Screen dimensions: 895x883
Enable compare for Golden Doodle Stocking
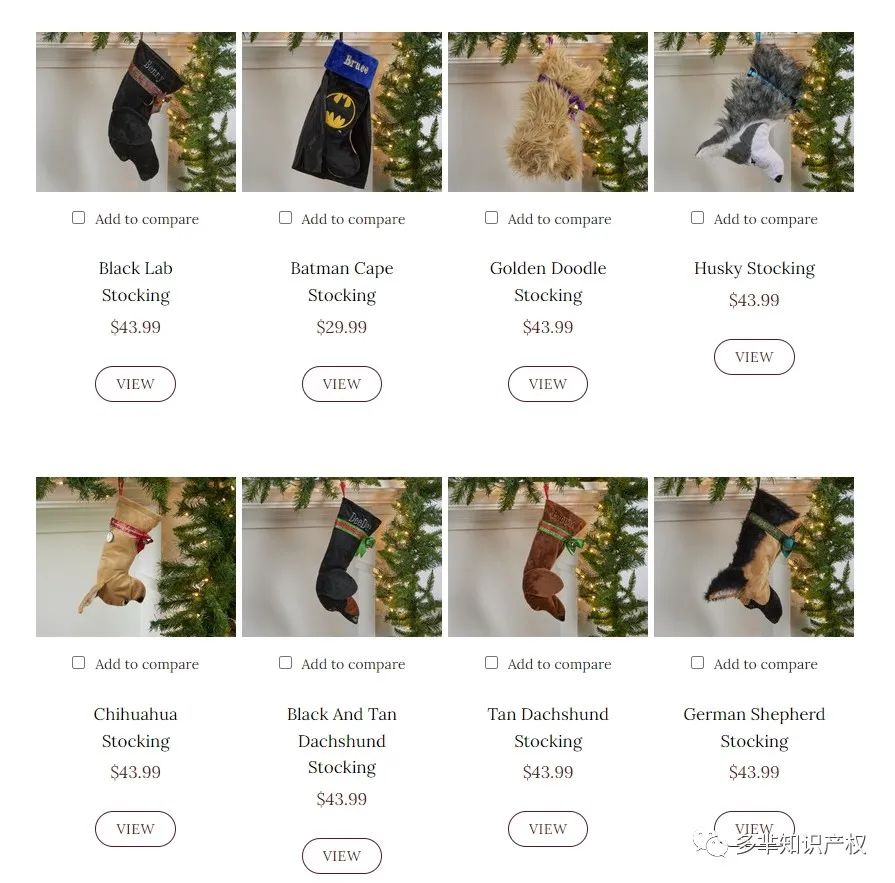pyautogui.click(x=491, y=218)
